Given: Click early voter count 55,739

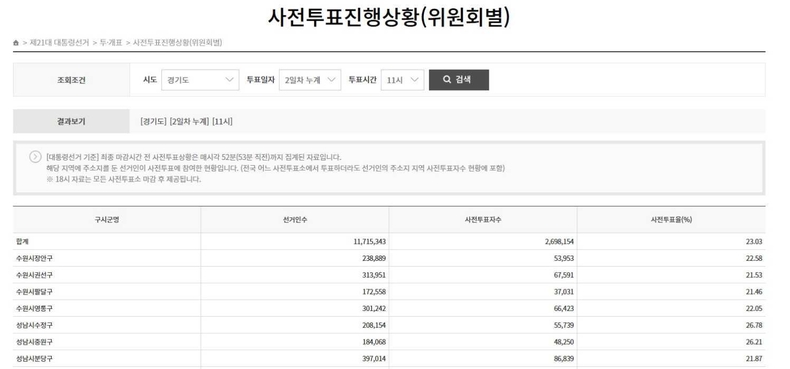Looking at the screenshot, I should point(564,325).
